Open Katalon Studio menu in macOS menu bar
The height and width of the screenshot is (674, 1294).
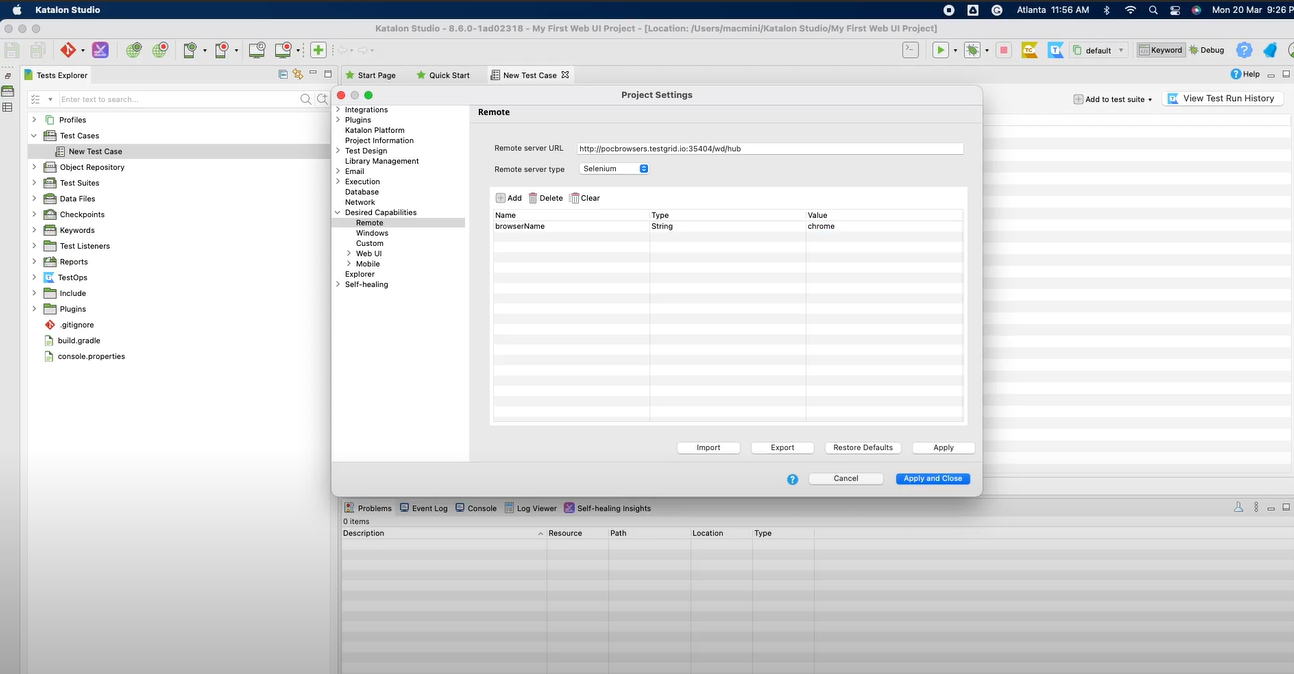click(x=67, y=9)
